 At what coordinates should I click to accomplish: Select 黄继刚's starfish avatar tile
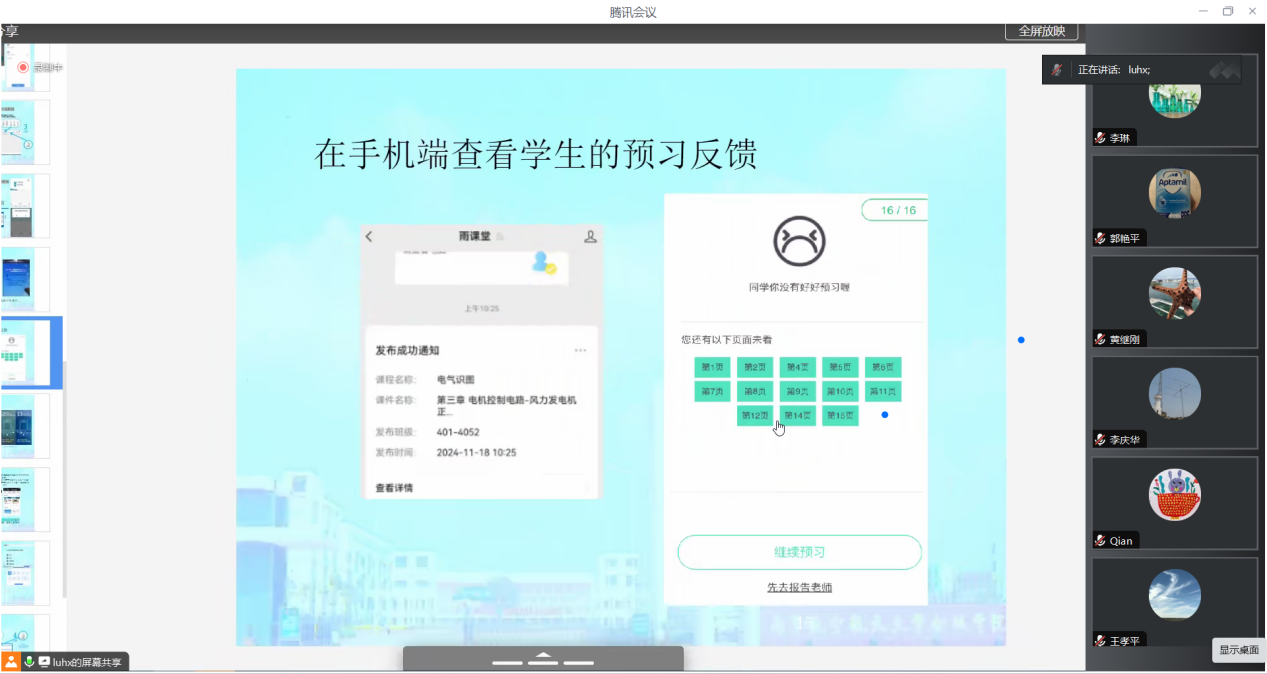(1175, 293)
